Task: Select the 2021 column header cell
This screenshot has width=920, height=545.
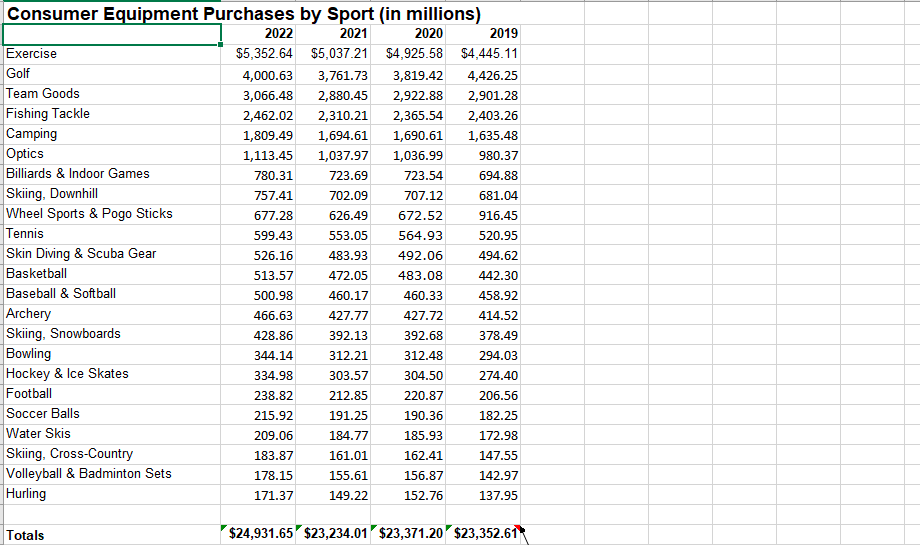Action: click(333, 34)
